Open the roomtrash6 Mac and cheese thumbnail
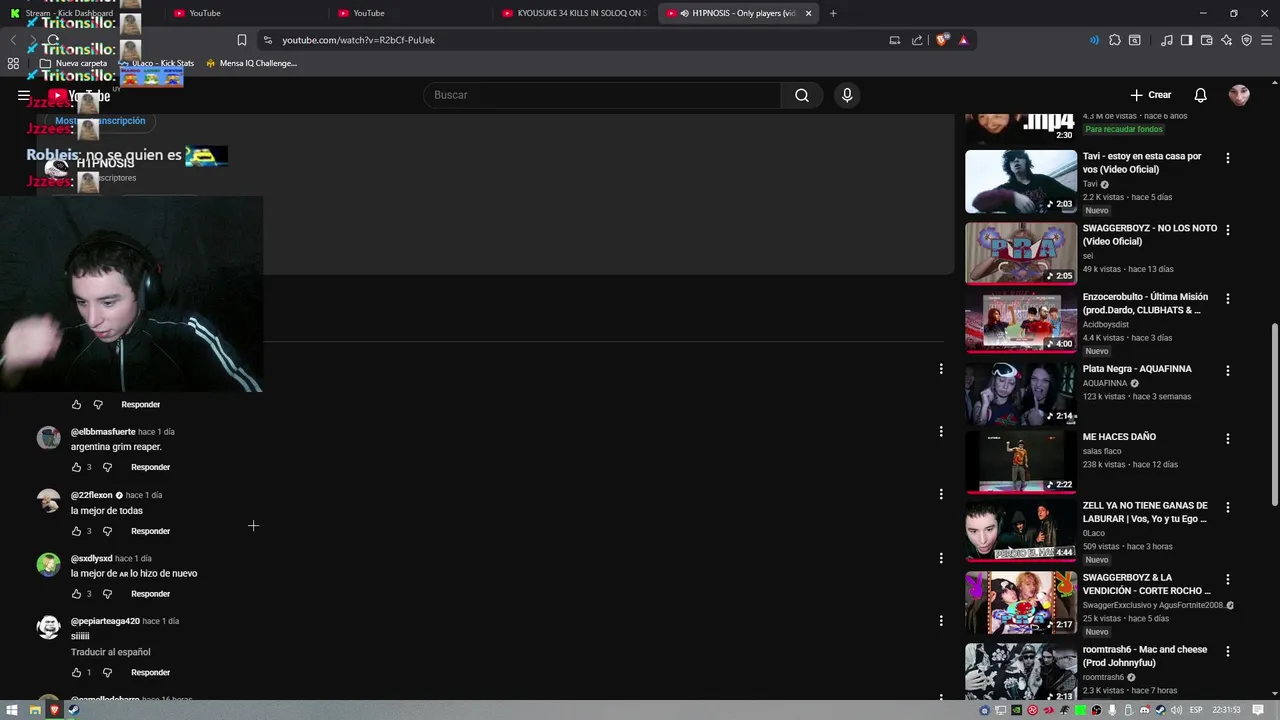Image resolution: width=1280 pixels, height=720 pixels. point(1020,672)
